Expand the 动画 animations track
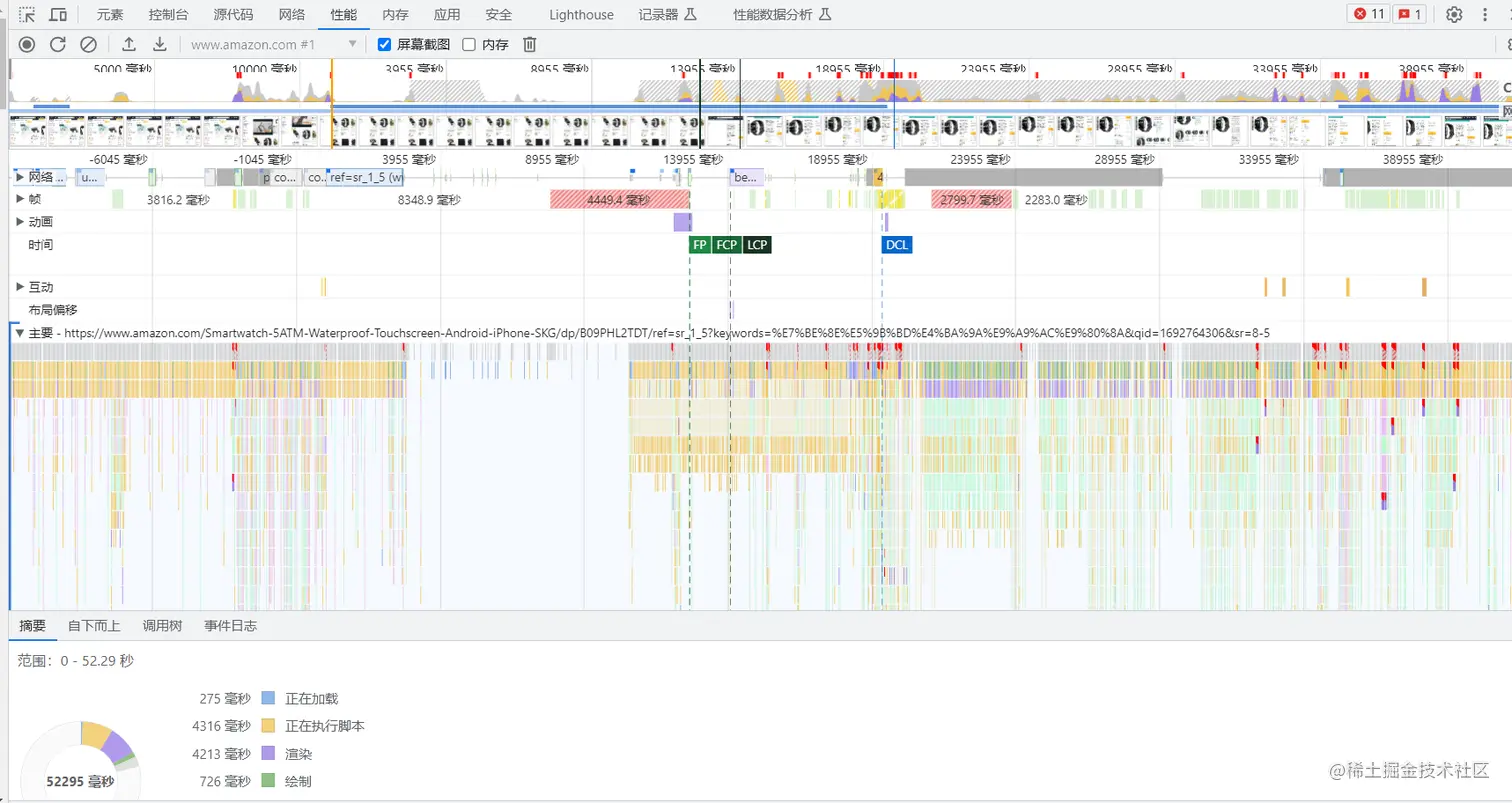1512x803 pixels. click(19, 222)
